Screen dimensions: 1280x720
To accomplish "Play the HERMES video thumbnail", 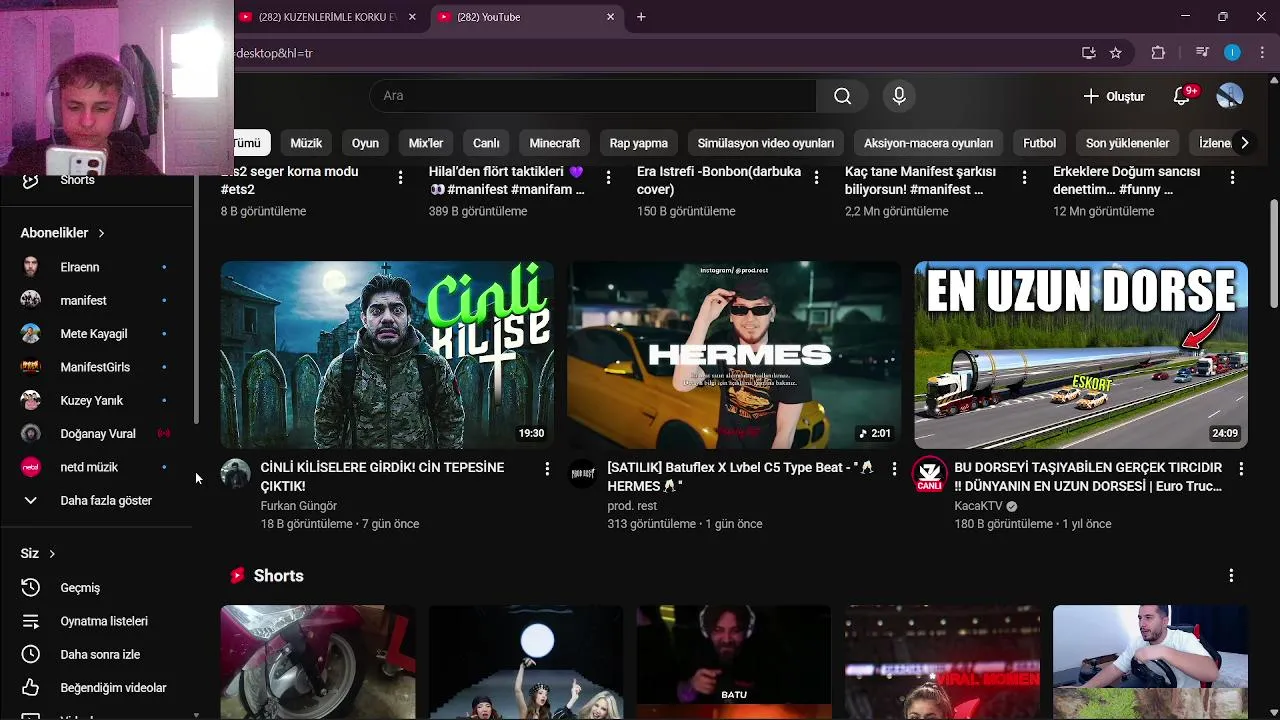I will point(734,355).
